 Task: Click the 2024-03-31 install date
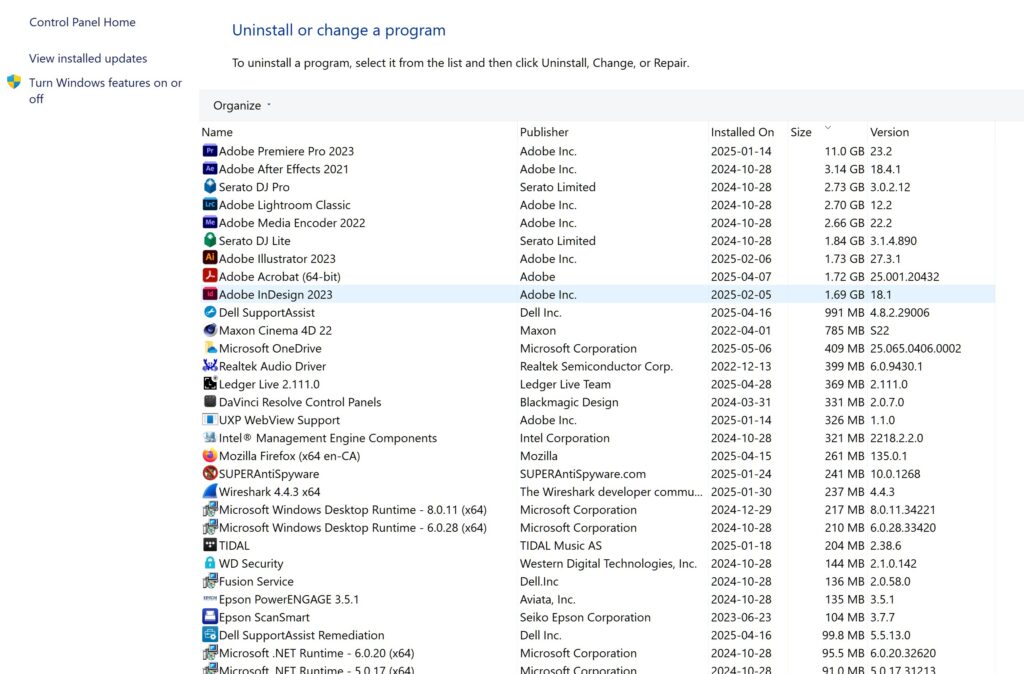pyautogui.click(x=741, y=402)
